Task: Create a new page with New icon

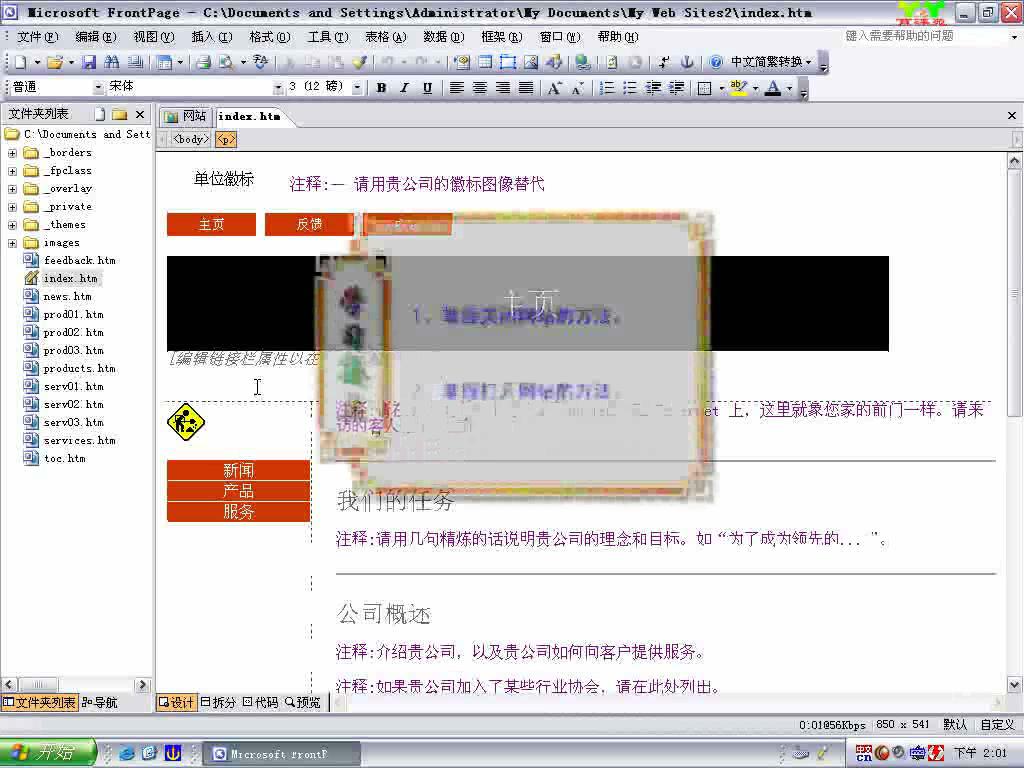Action: 21,62
